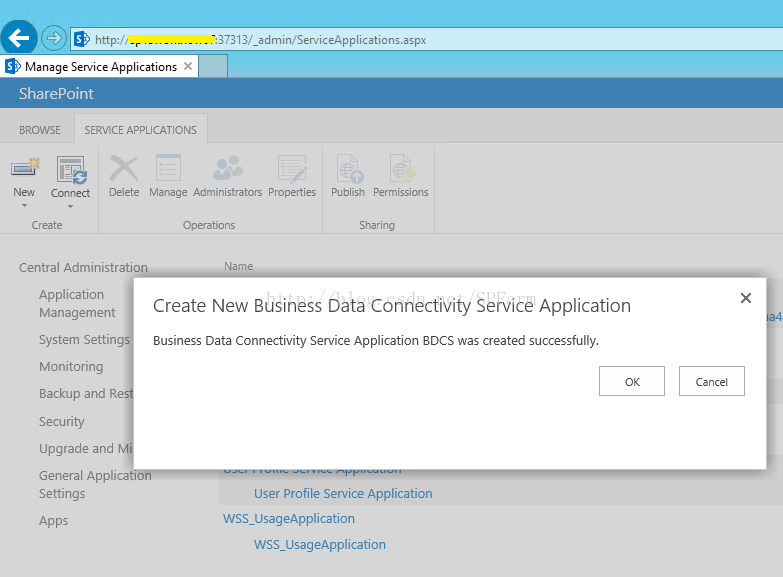Image resolution: width=783 pixels, height=577 pixels.
Task: Select the Manage Service Applications browser tab
Action: (100, 66)
